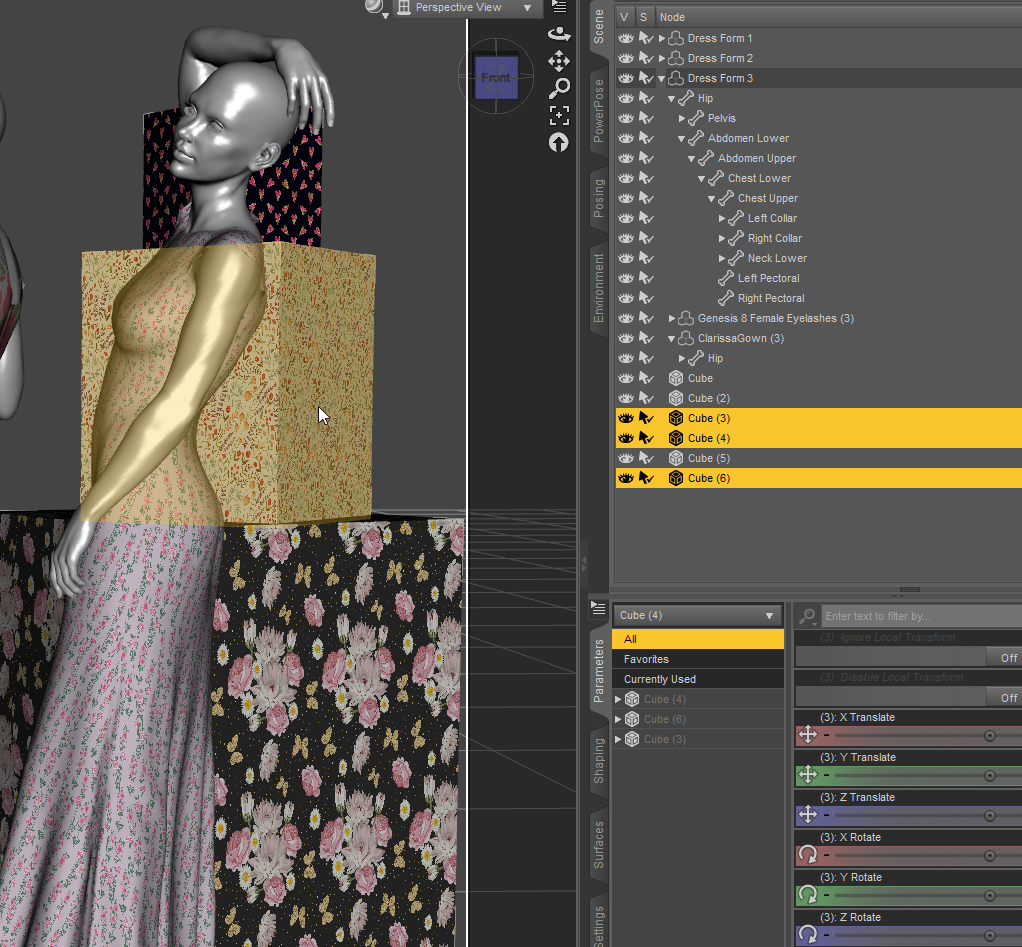Click the Y Translate slider handle
The height and width of the screenshot is (947, 1022).
point(990,775)
